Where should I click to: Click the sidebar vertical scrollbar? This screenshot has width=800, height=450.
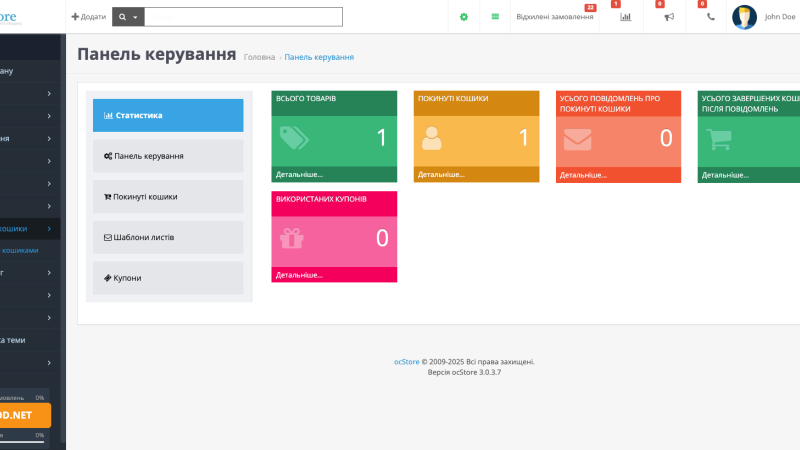click(63, 240)
